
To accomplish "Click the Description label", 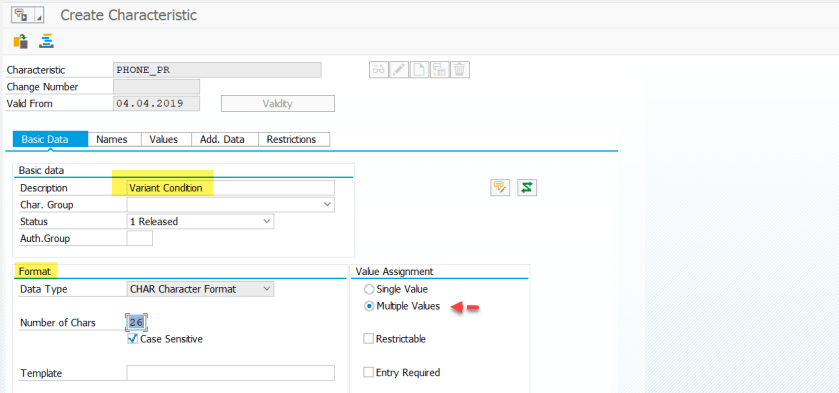I will coord(44,188).
